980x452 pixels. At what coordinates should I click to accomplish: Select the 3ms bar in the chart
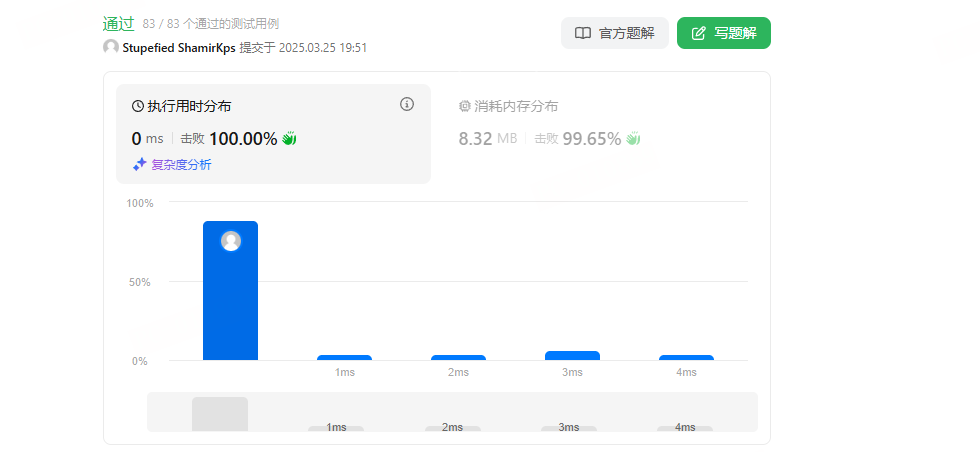(x=572, y=356)
